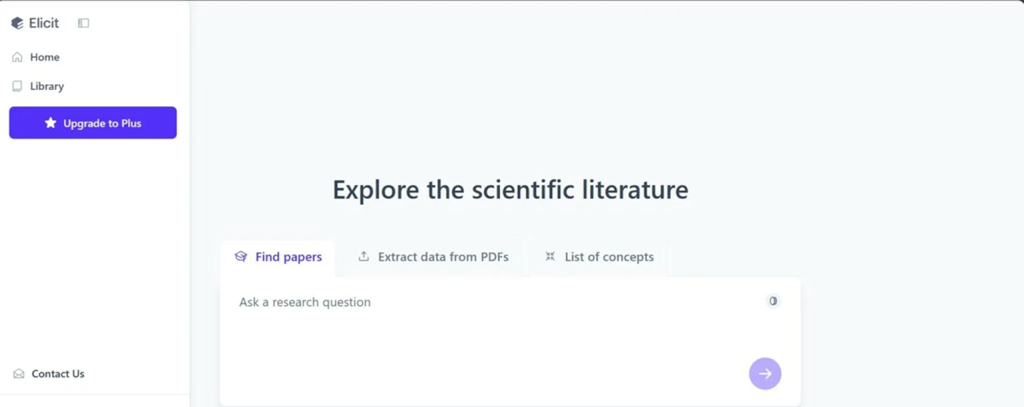Click the Elicit logo icon
Image resolution: width=1024 pixels, height=407 pixels.
coord(17,23)
